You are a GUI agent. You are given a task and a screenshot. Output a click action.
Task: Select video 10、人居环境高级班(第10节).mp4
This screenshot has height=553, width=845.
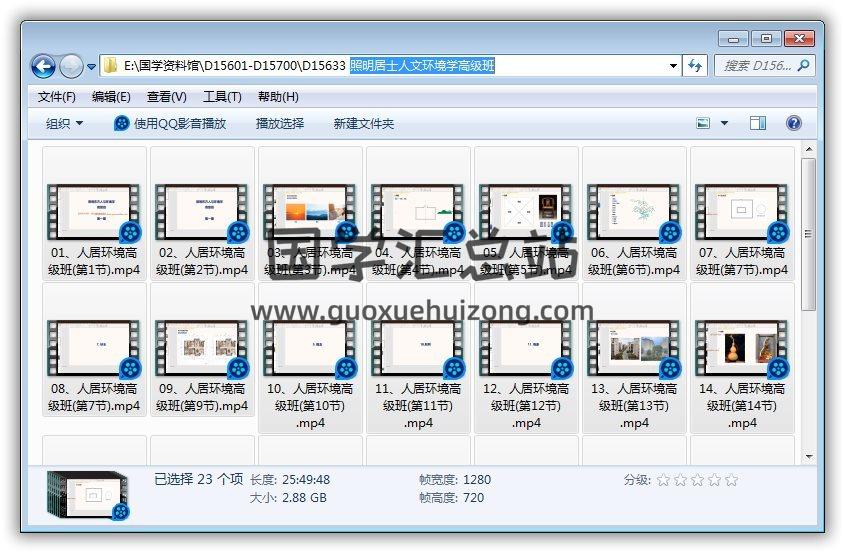(x=310, y=358)
